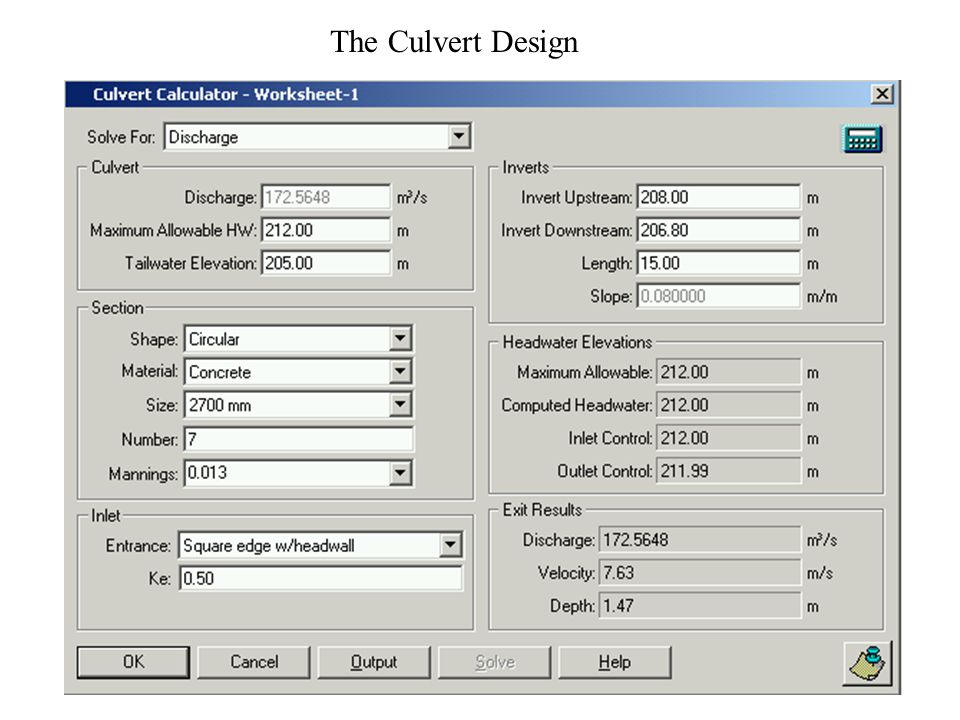Close the Culvert Calculator dialog

pyautogui.click(x=882, y=94)
